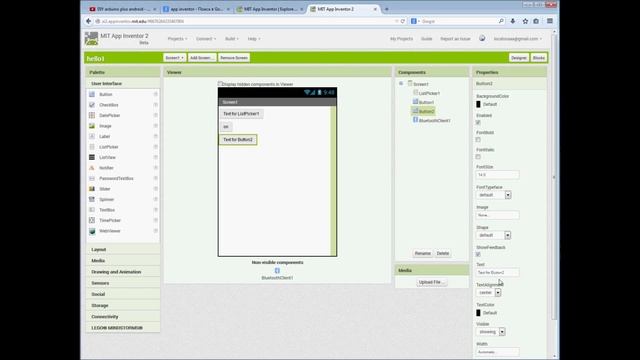This screenshot has width=640, height=360.
Task: Click the Remove Screen button
Action: (x=234, y=58)
